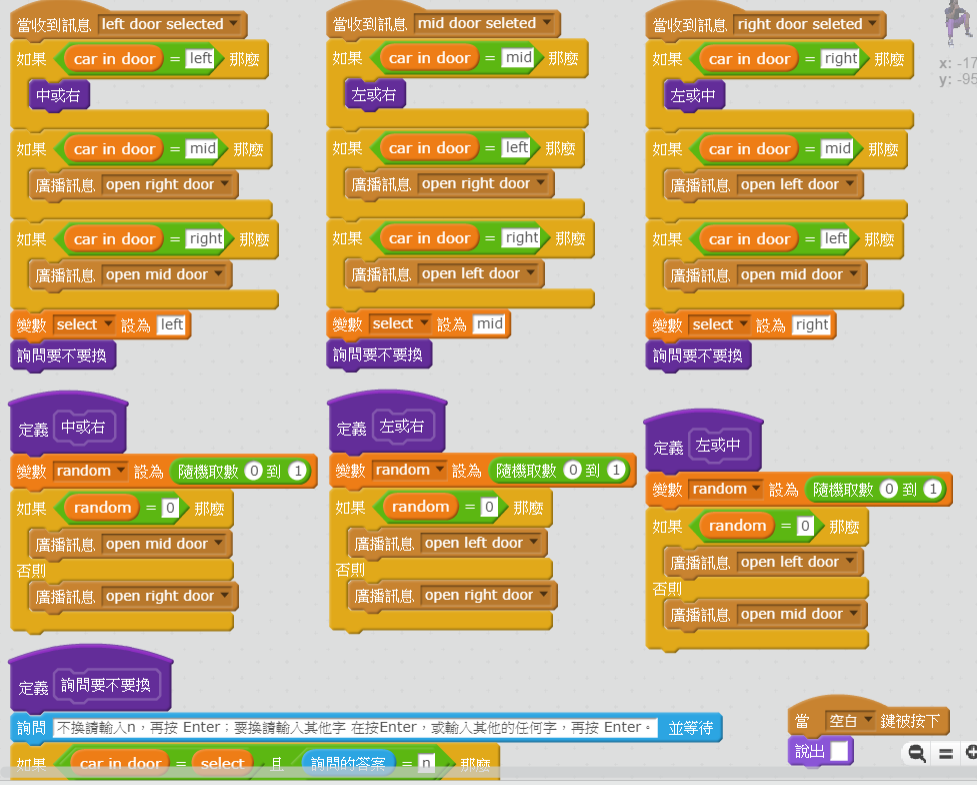Click the 'mid' value in set select to mid block
This screenshot has height=785, width=977.
point(489,324)
